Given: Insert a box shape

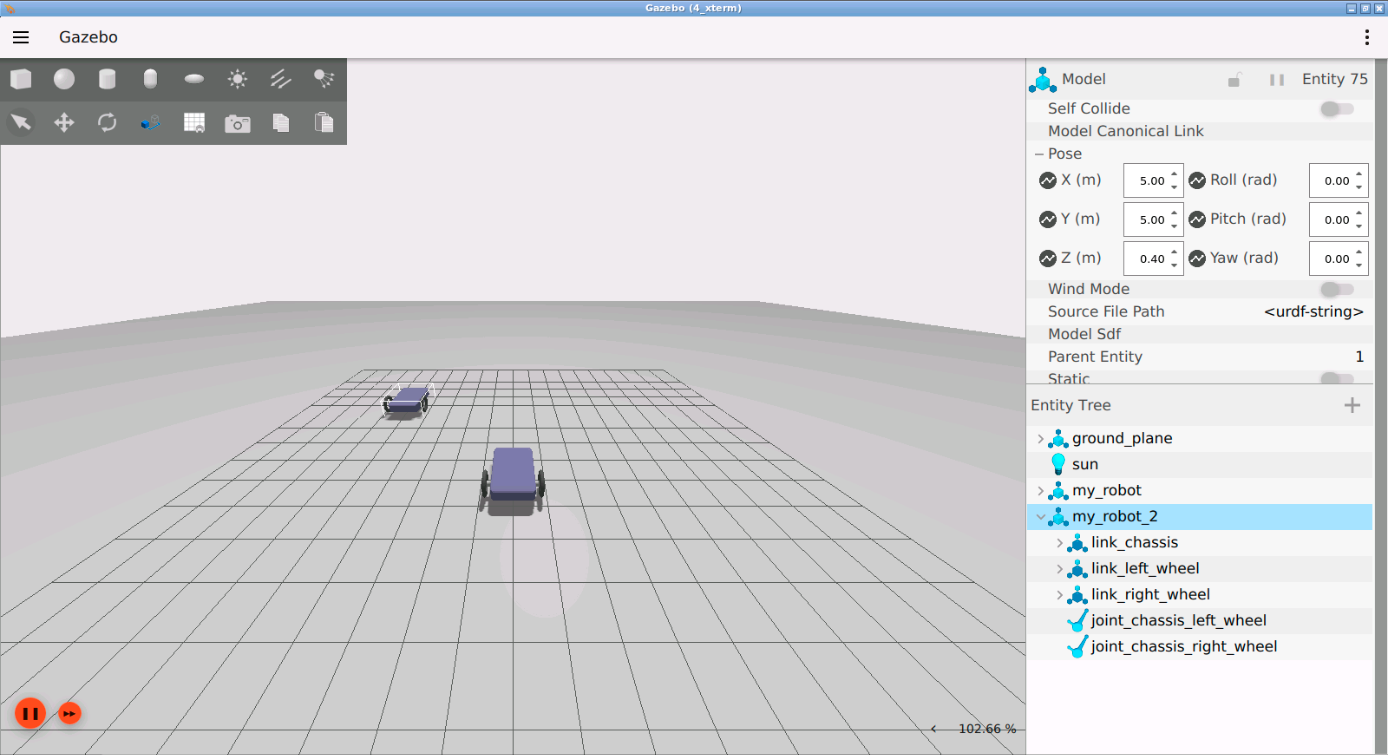Looking at the screenshot, I should click(21, 79).
